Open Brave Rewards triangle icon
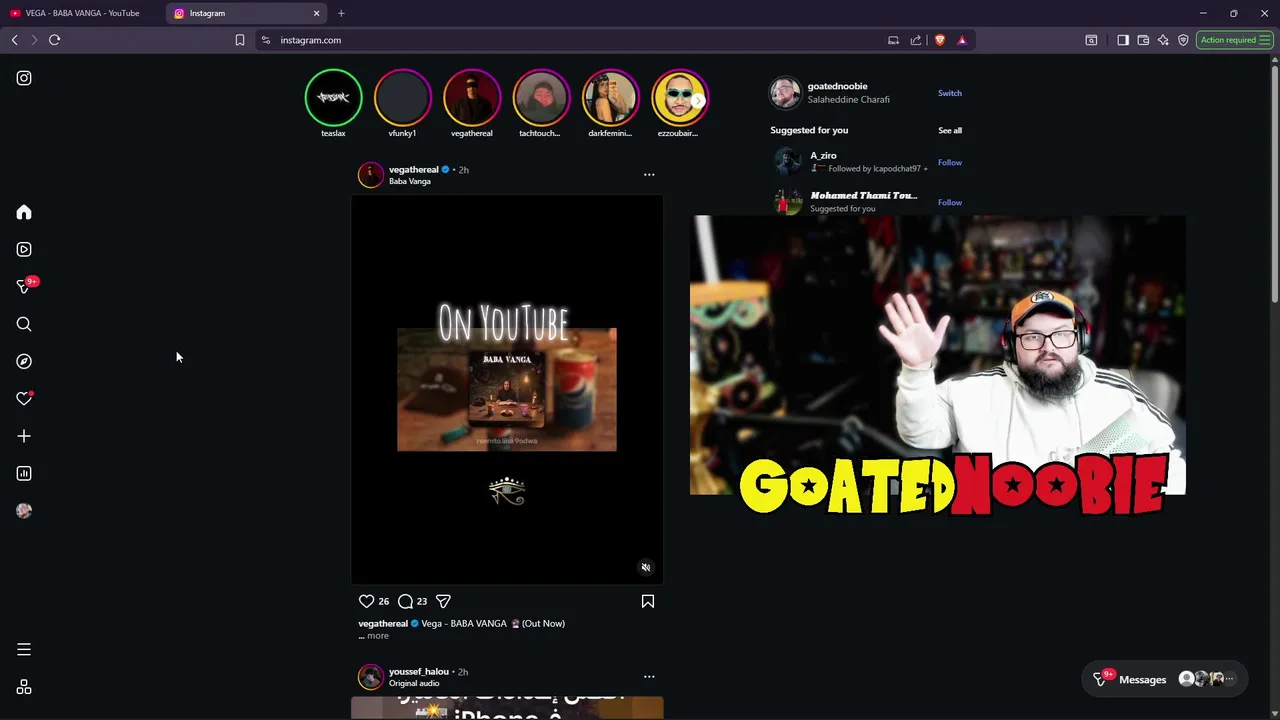 pos(962,40)
